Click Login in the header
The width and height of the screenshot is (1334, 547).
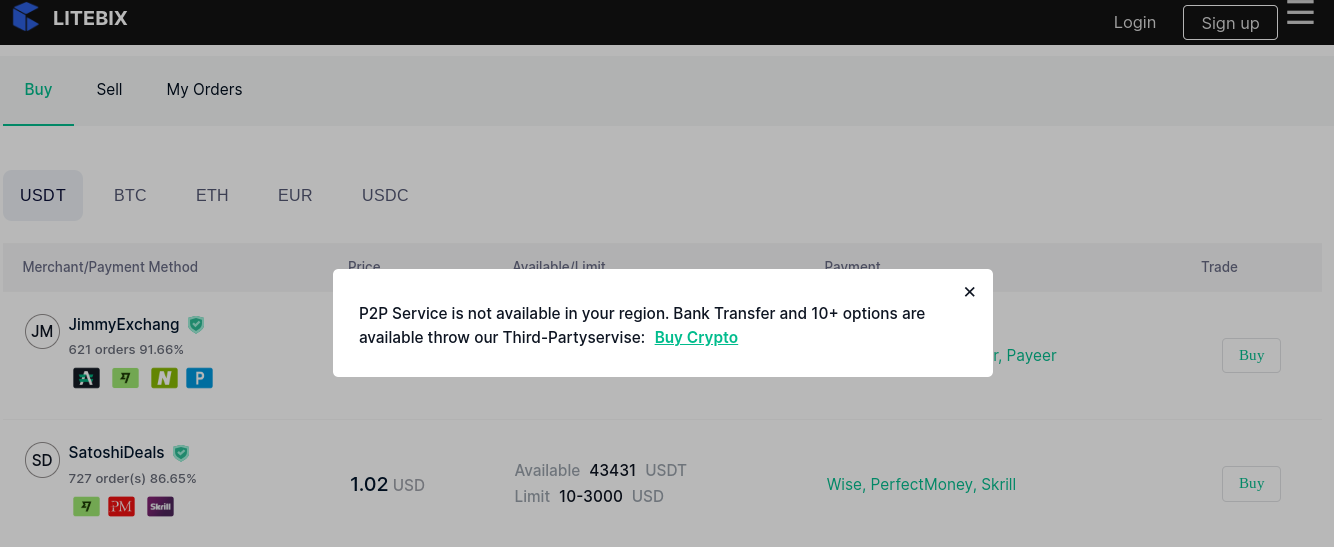click(1135, 22)
